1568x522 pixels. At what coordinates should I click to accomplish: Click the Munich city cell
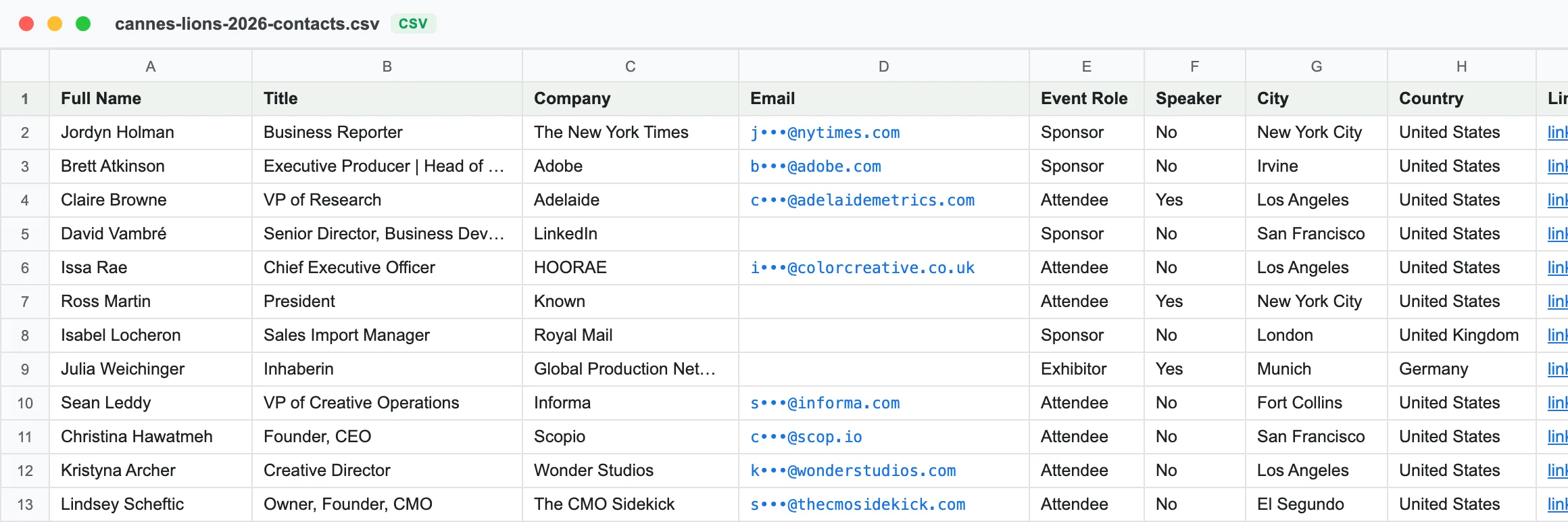click(x=1317, y=369)
